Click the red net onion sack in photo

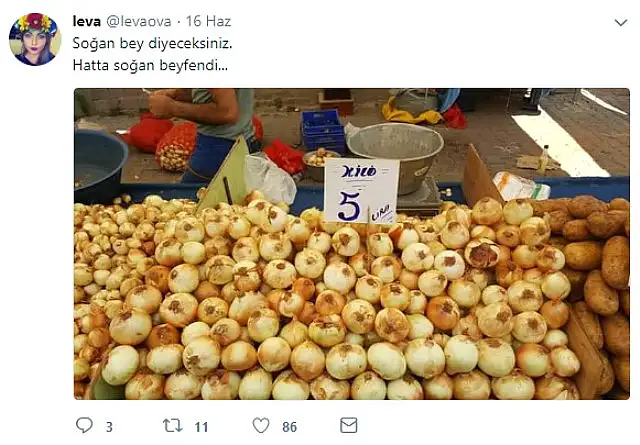pos(176,147)
